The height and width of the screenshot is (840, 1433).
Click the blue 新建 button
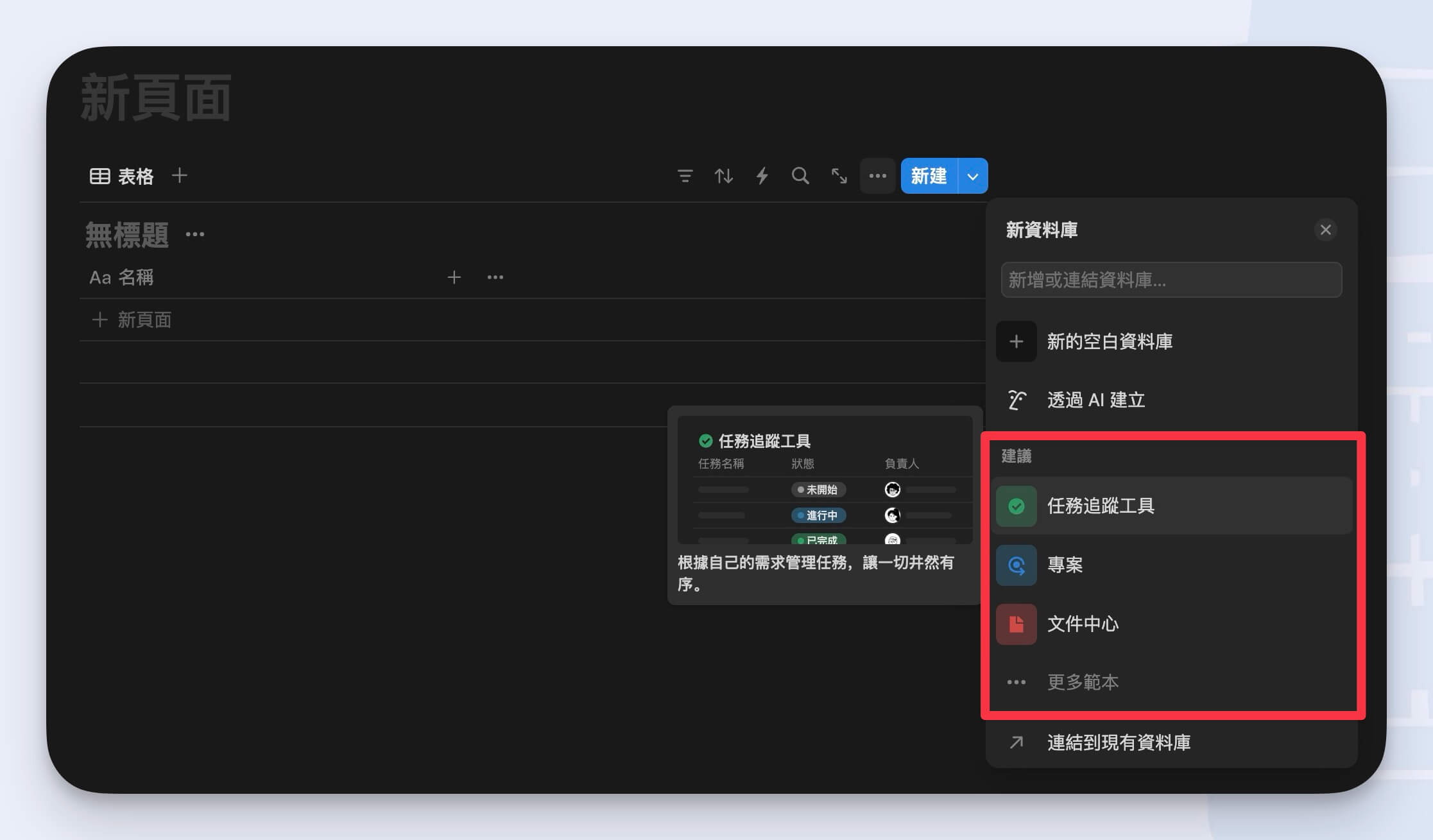929,176
